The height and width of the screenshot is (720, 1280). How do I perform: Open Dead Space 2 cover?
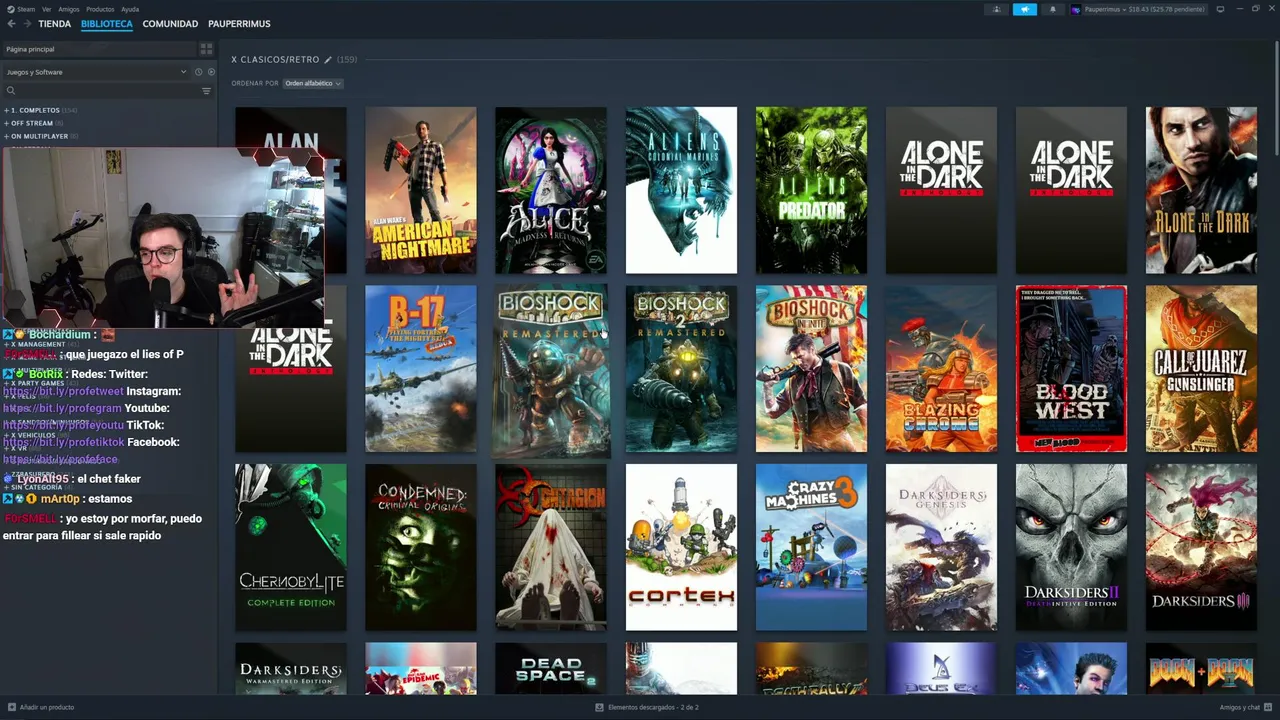pyautogui.click(x=551, y=668)
